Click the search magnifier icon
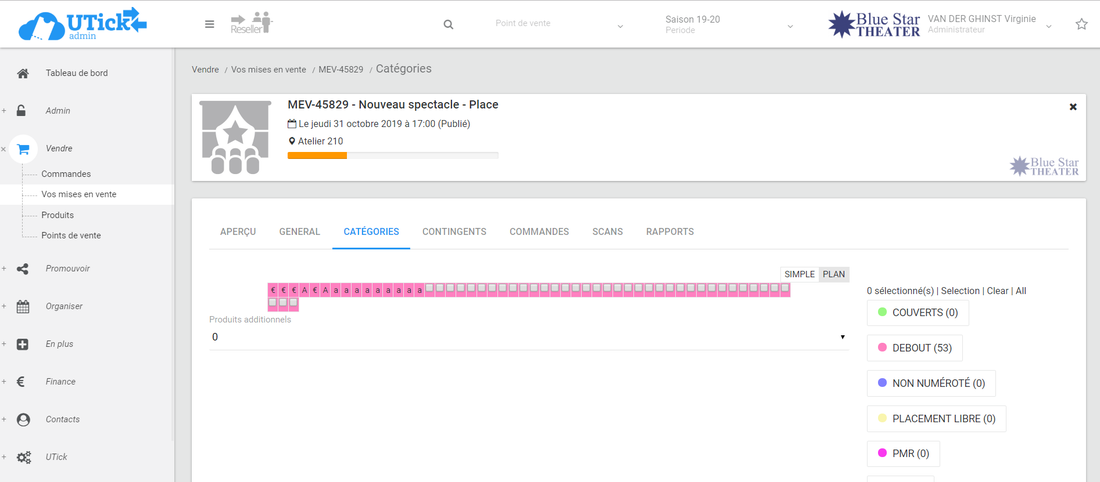Viewport: 1100px width, 482px height. (x=448, y=25)
